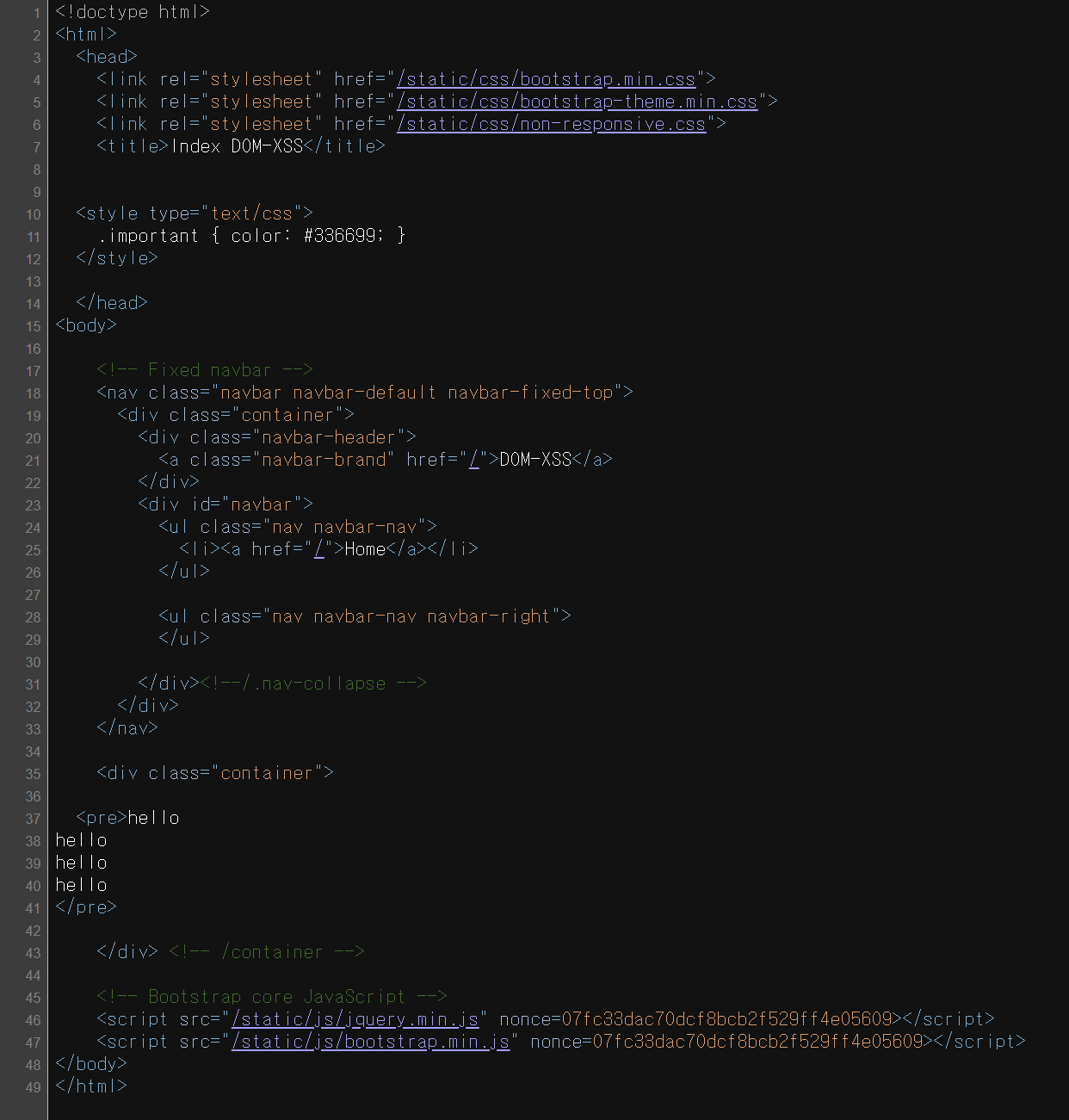The image size is (1069, 1120).
Task: Click the Home text in the list item
Action: pyautogui.click(x=365, y=549)
